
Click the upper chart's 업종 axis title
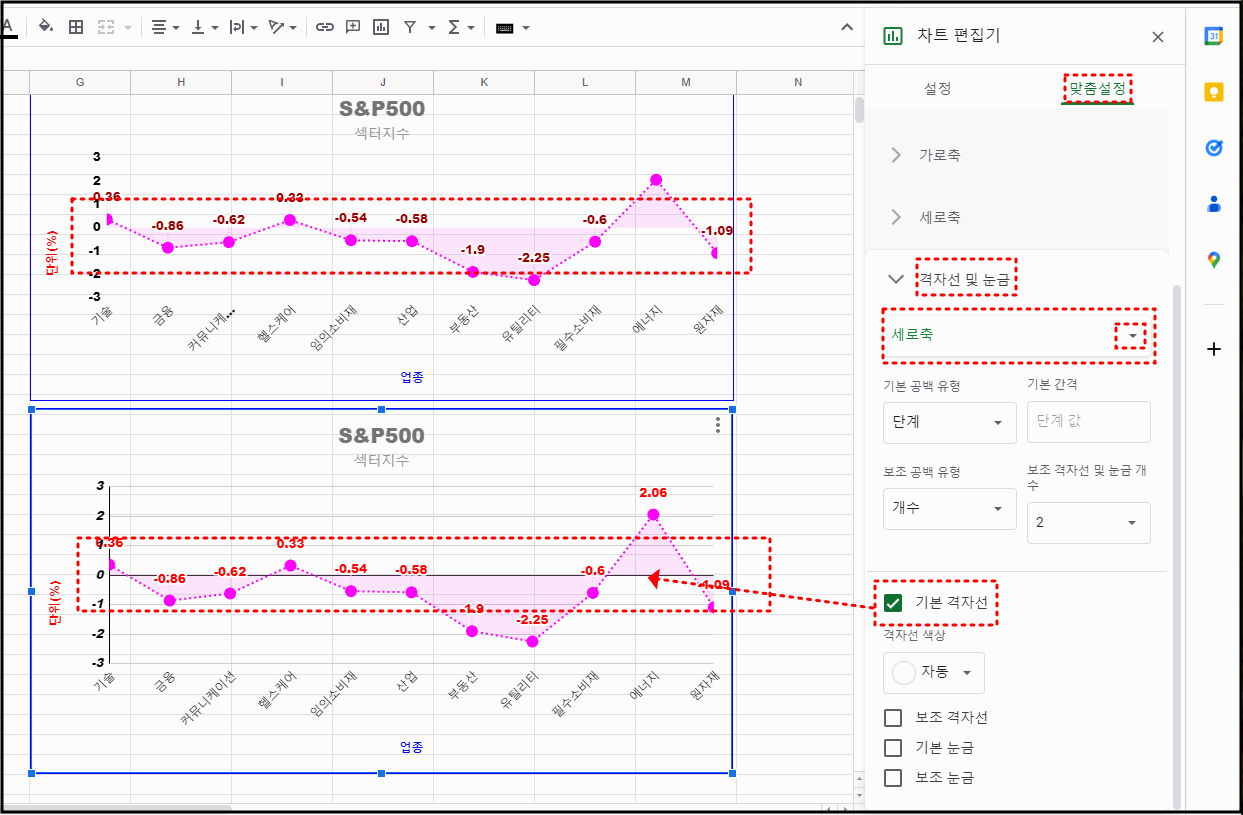[411, 377]
